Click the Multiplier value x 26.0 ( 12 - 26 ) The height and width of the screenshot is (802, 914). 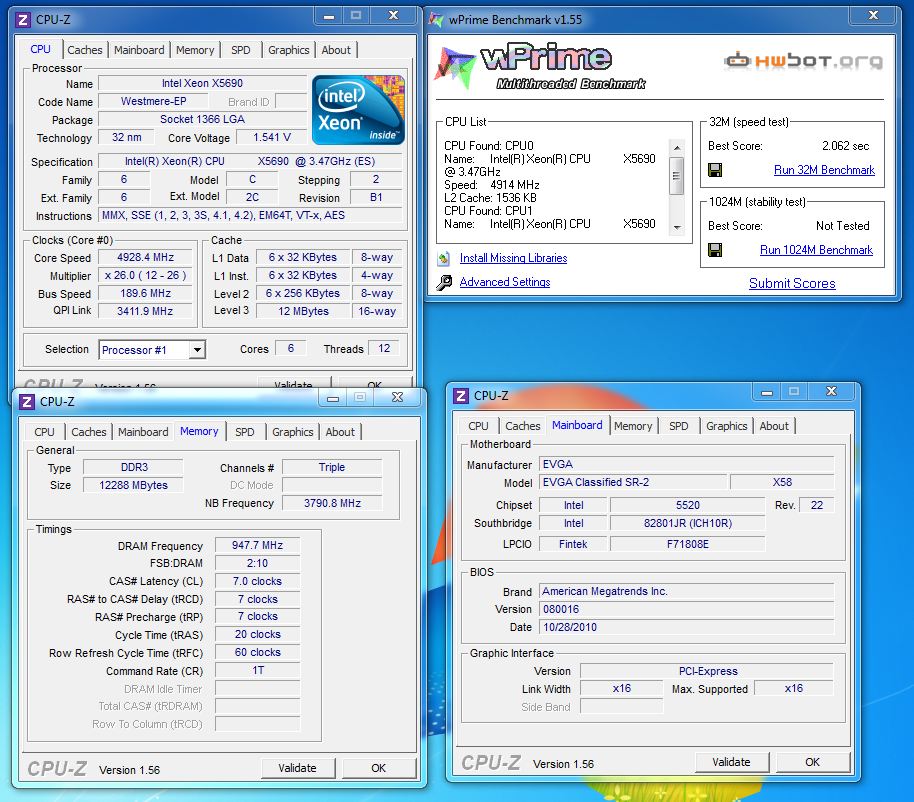(x=146, y=275)
